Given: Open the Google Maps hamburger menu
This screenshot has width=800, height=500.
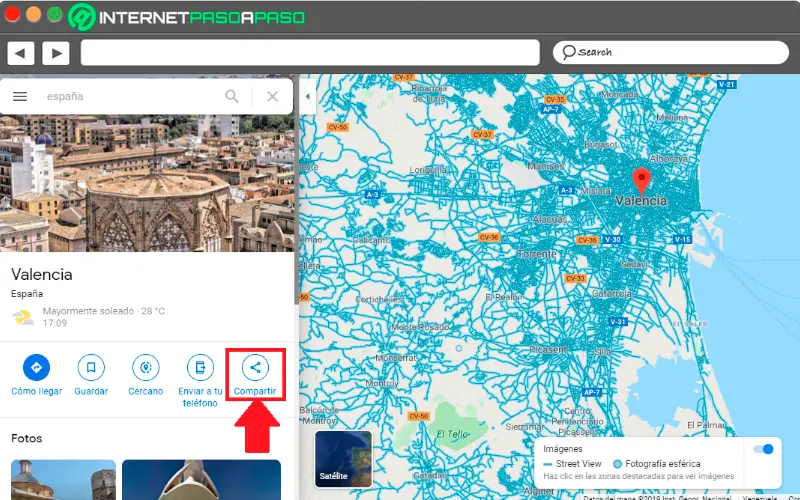Looking at the screenshot, I should pos(20,96).
